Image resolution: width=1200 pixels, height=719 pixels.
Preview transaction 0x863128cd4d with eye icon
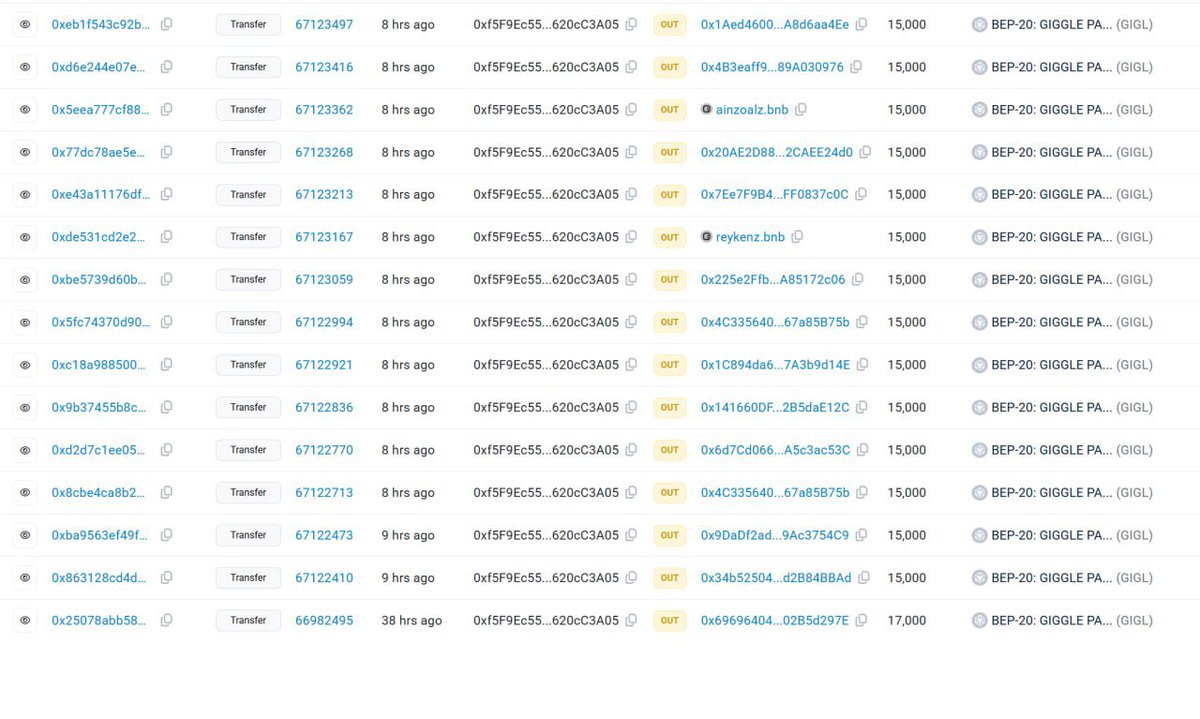click(25, 577)
